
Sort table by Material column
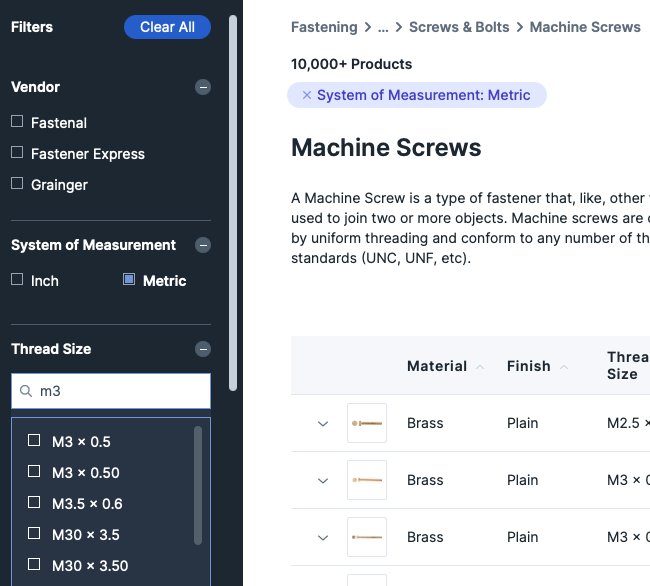(445, 366)
